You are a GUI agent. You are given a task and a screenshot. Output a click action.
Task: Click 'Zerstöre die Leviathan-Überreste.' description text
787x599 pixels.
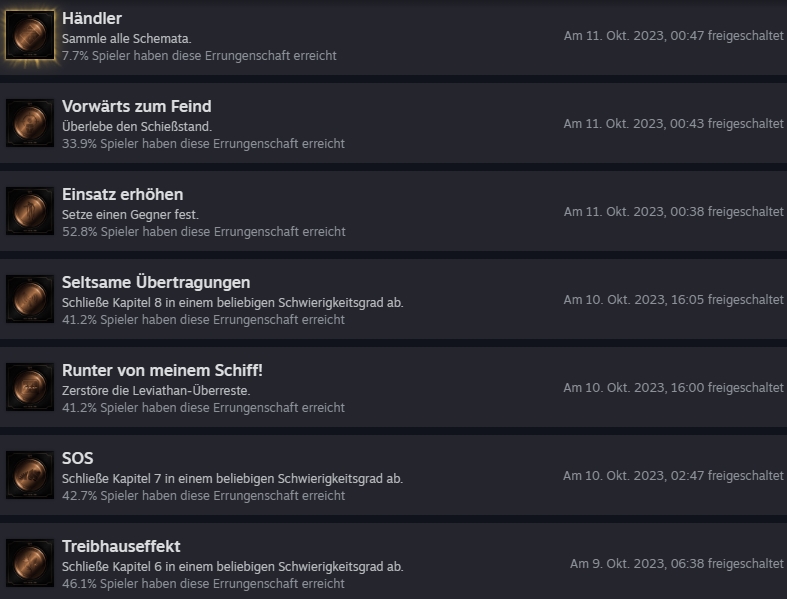(156, 391)
